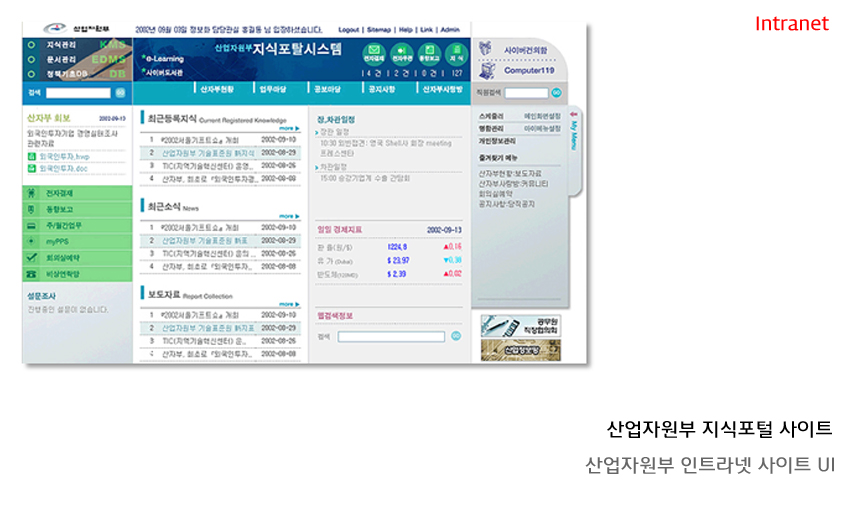Click the green mail envelope round icon
The height and width of the screenshot is (505, 853).
(374, 53)
